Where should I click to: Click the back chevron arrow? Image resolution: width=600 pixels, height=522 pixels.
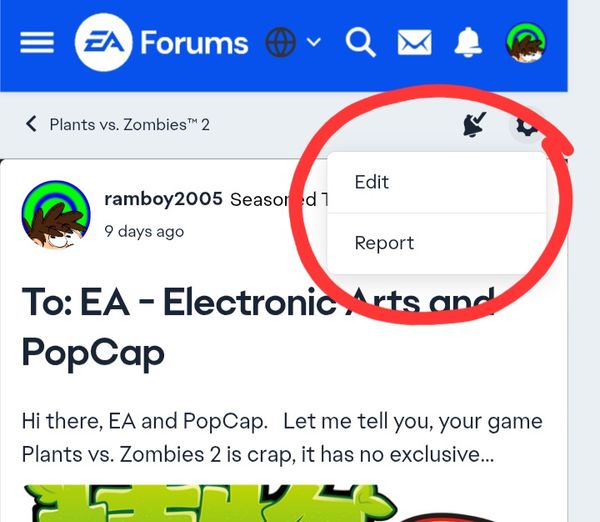click(x=31, y=124)
